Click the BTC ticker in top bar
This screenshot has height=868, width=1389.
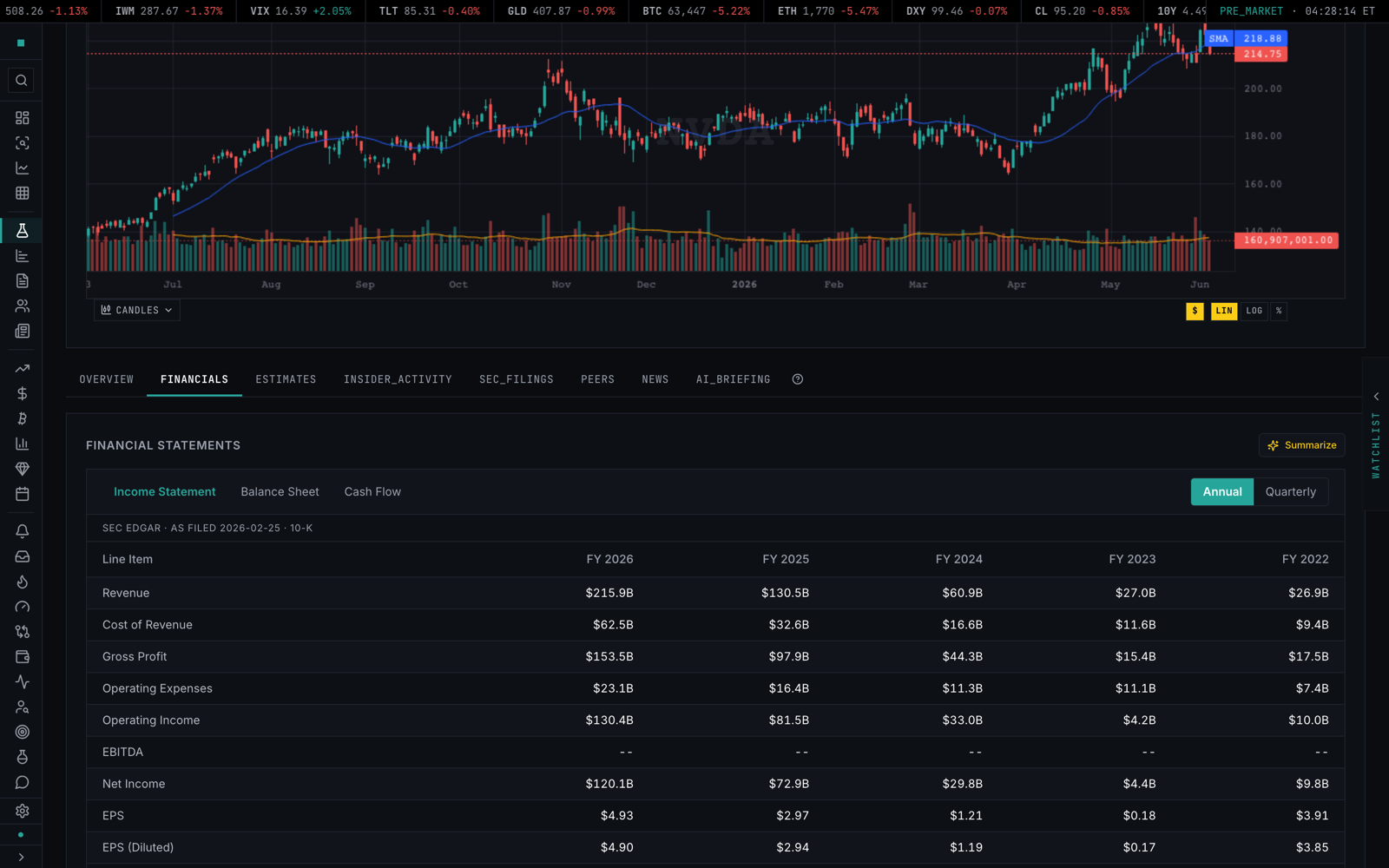point(696,11)
